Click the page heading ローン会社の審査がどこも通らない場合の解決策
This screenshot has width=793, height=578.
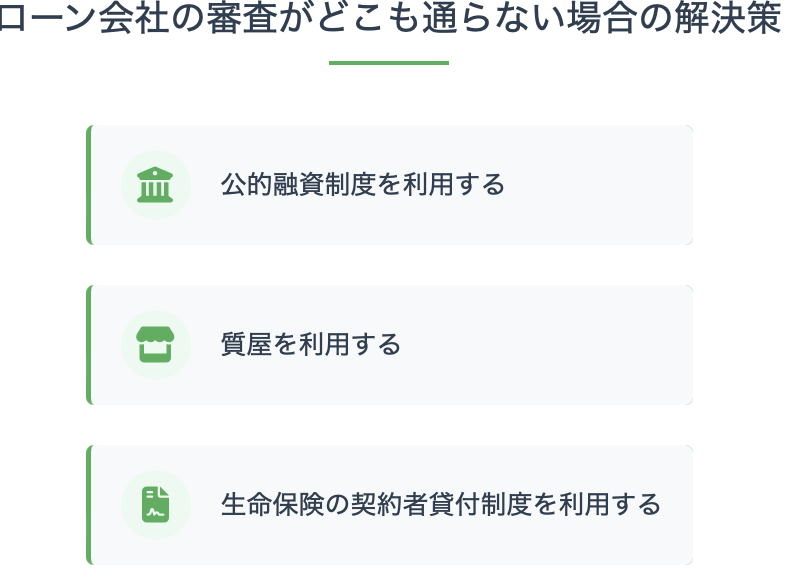click(x=388, y=18)
